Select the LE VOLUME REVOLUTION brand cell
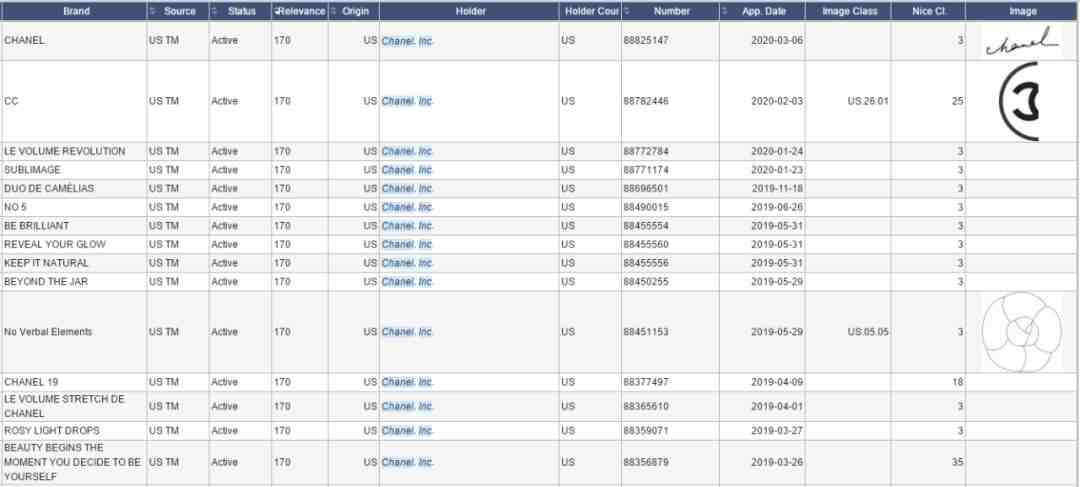1080x487 pixels. 74,152
